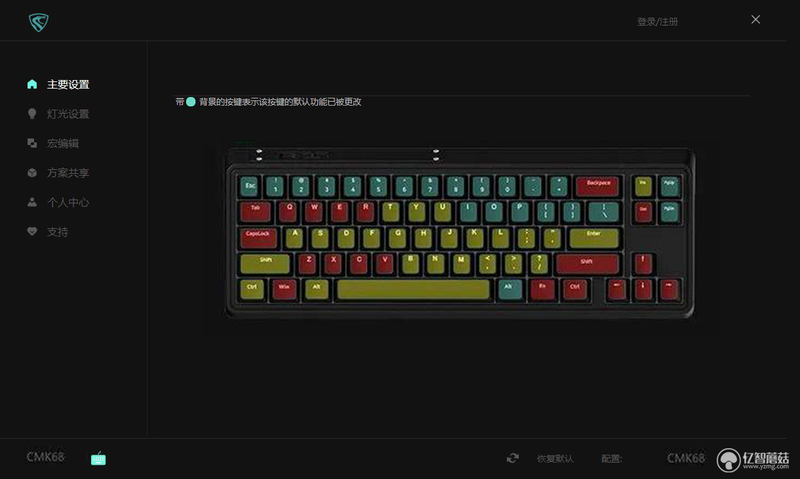Select the Esc key on keyboard
Screen dimensions: 800x479
[x=249, y=187]
